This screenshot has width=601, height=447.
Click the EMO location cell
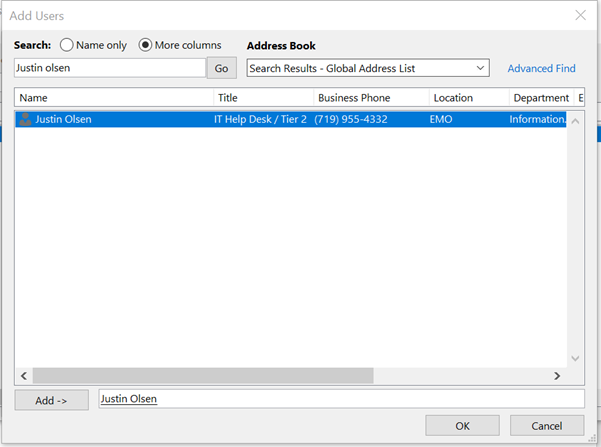click(441, 119)
